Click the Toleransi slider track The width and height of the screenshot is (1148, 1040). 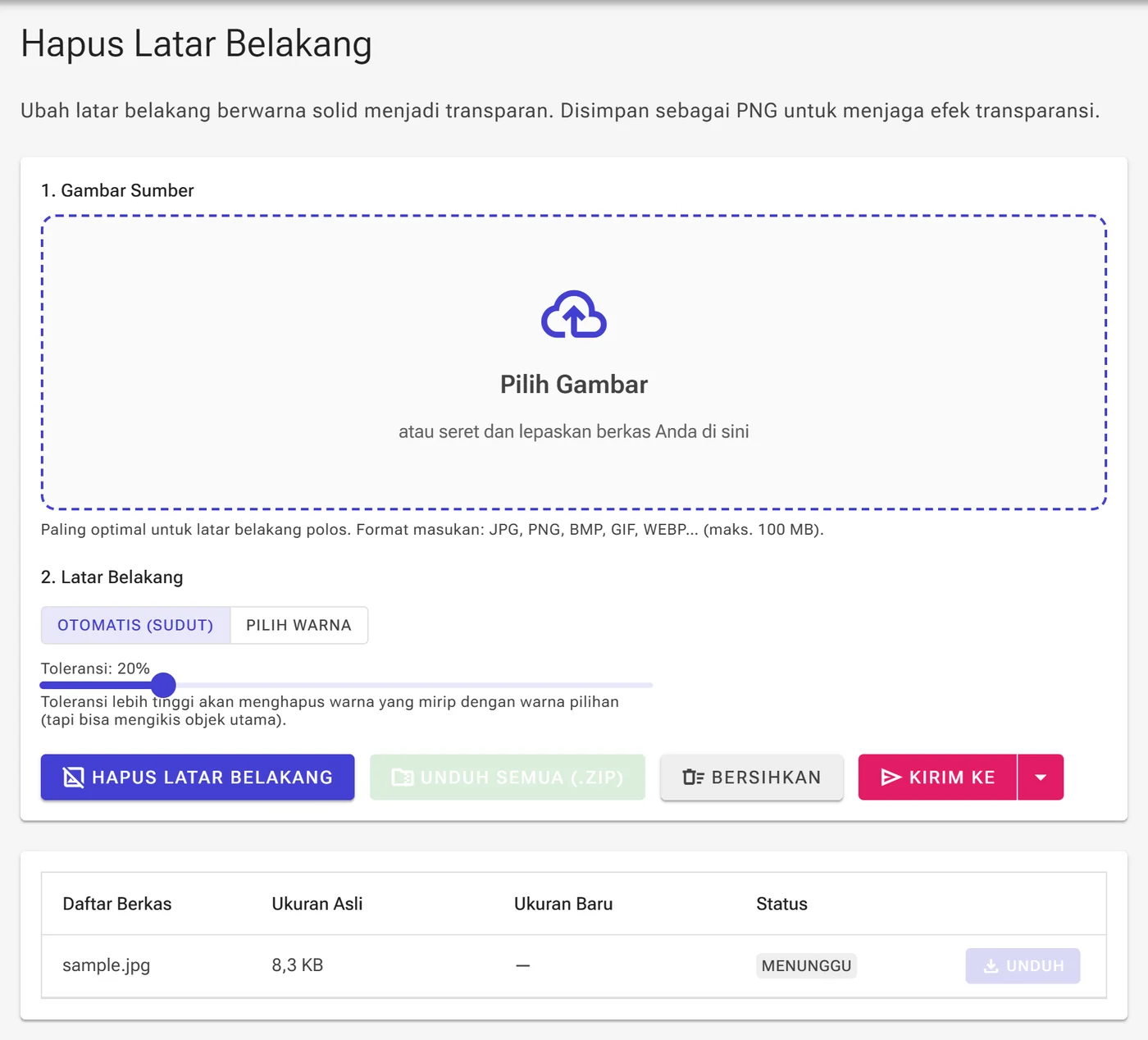(x=346, y=685)
